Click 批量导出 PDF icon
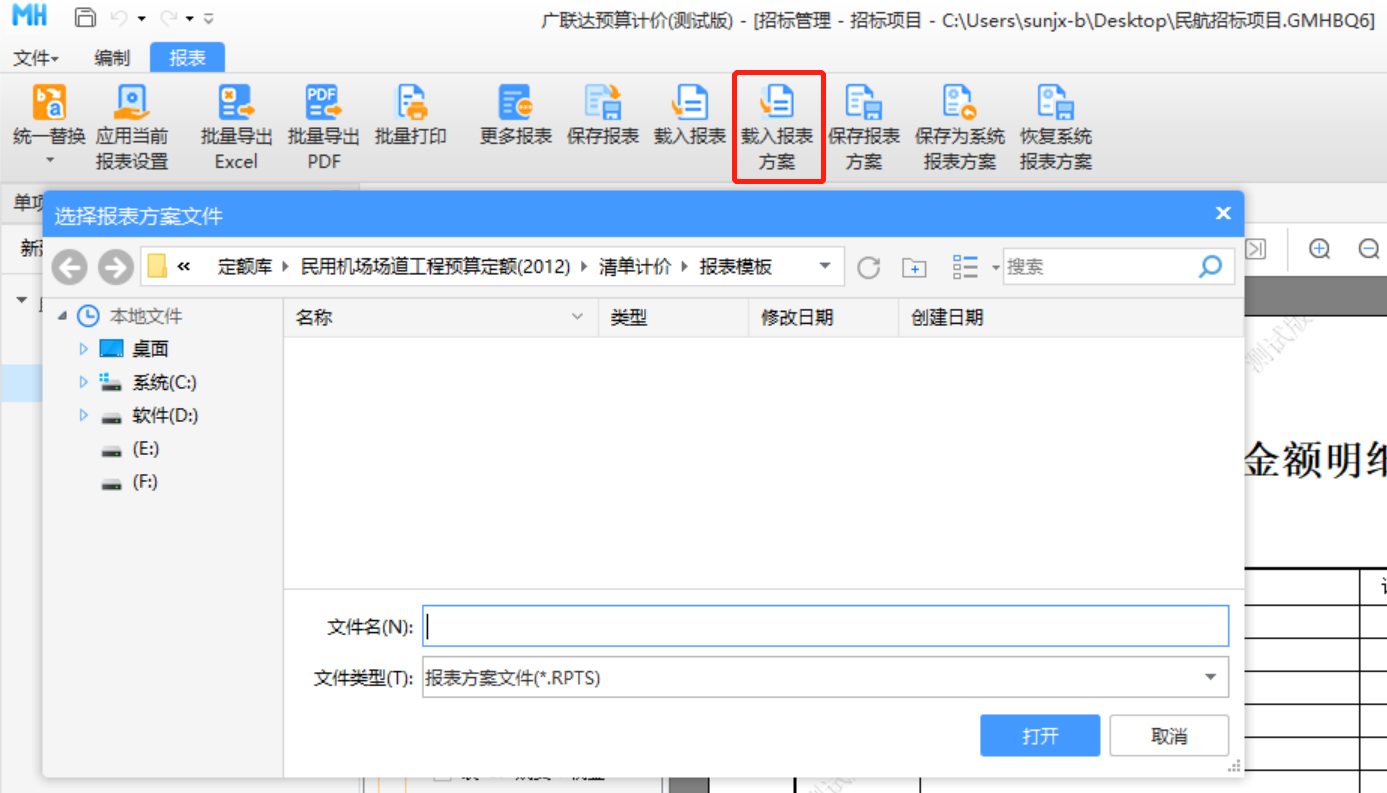 click(x=323, y=103)
